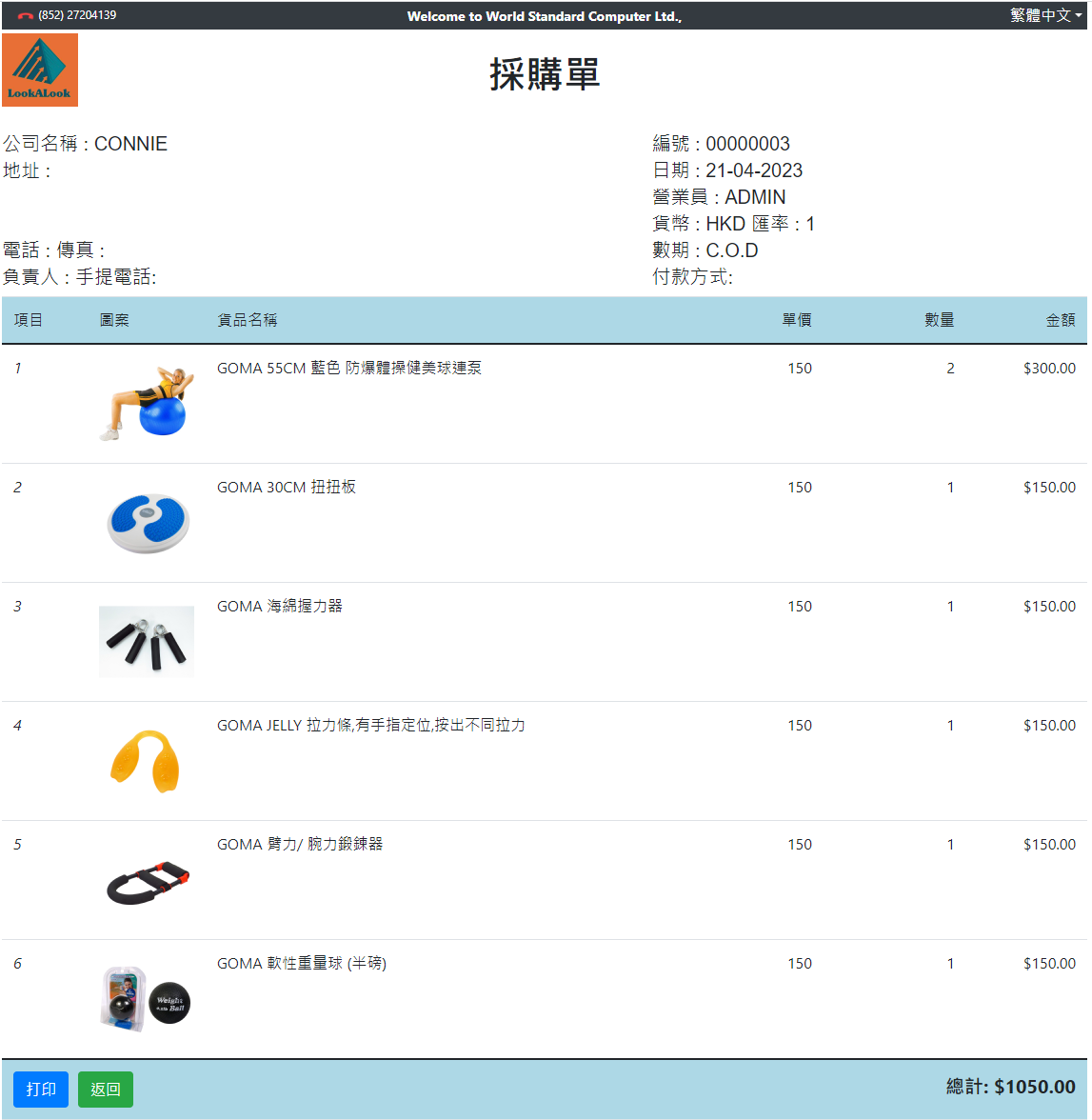
Task: Click the red phone icon in top bar
Action: [x=26, y=15]
